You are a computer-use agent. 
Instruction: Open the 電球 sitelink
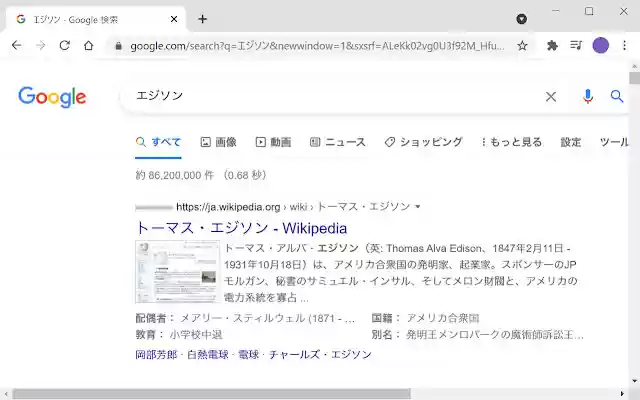click(x=249, y=354)
